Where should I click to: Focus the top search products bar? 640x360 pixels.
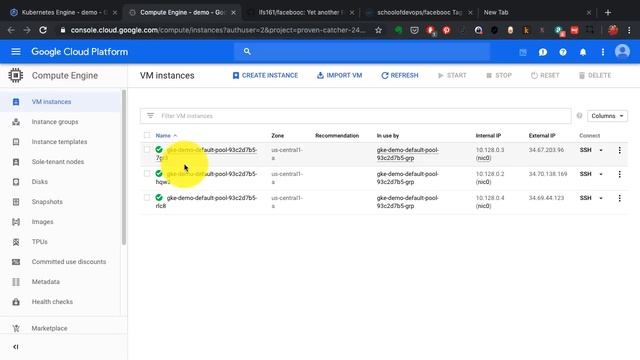(362, 51)
